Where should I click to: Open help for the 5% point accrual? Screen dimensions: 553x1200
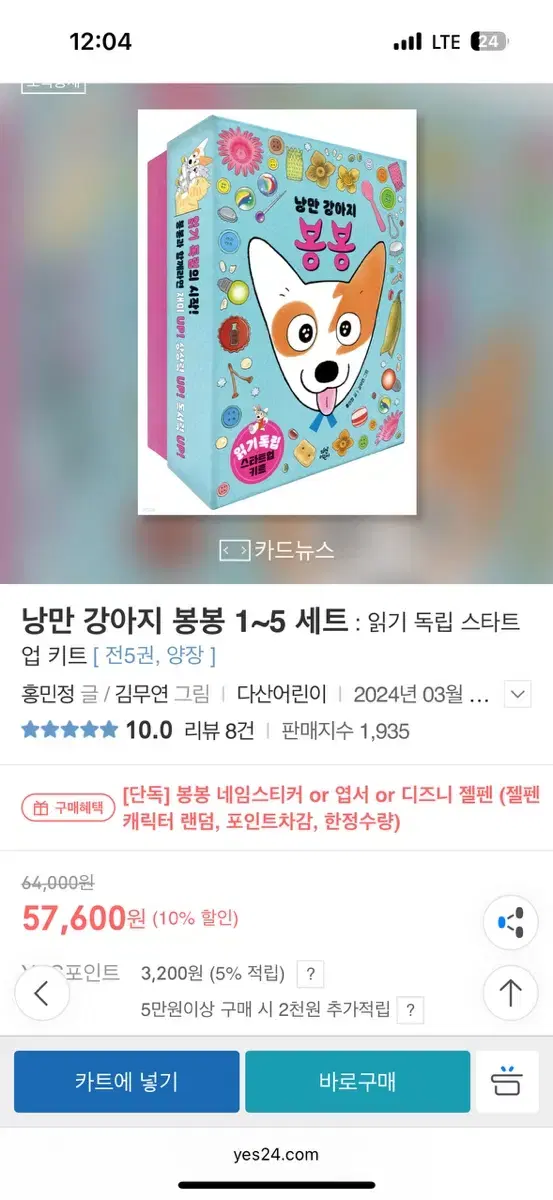311,973
